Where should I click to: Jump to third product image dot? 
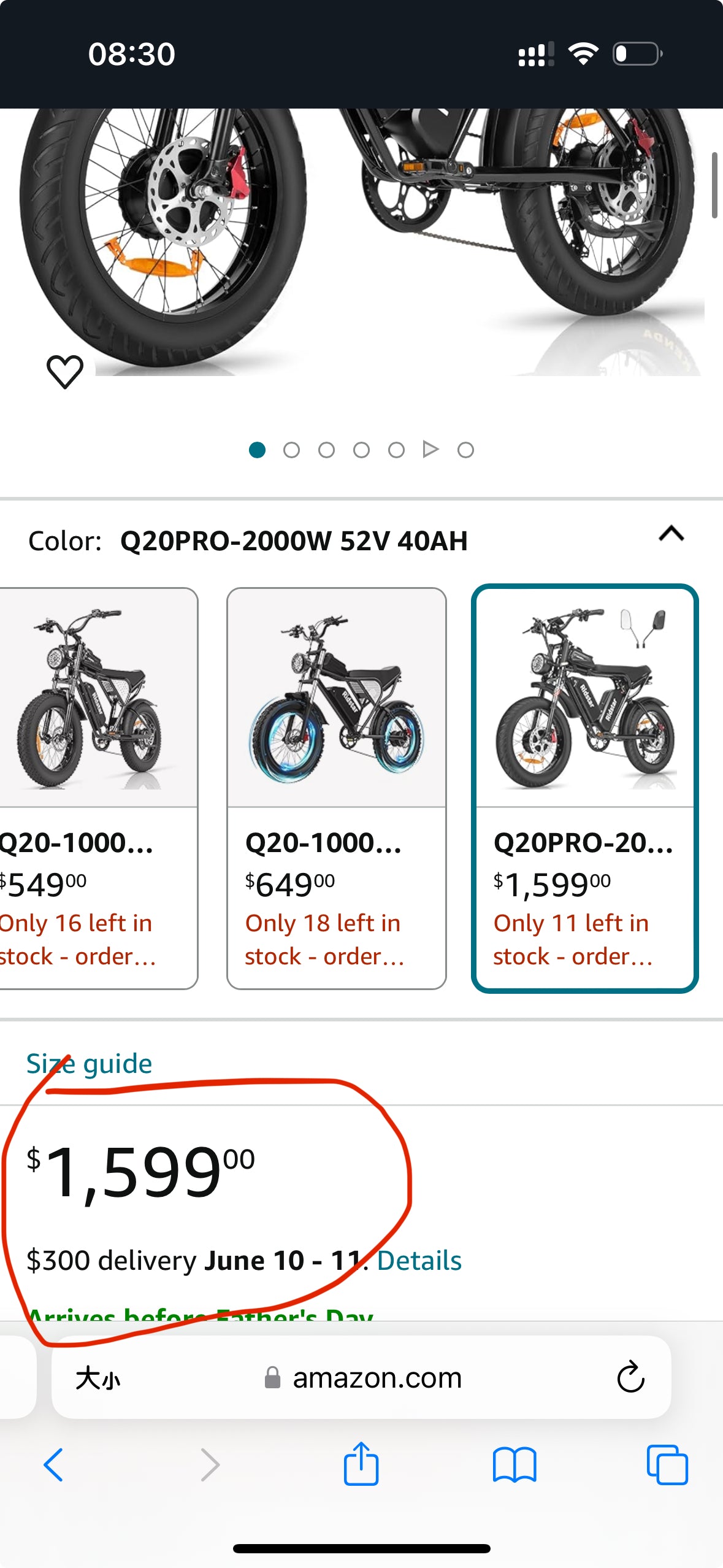click(x=327, y=450)
